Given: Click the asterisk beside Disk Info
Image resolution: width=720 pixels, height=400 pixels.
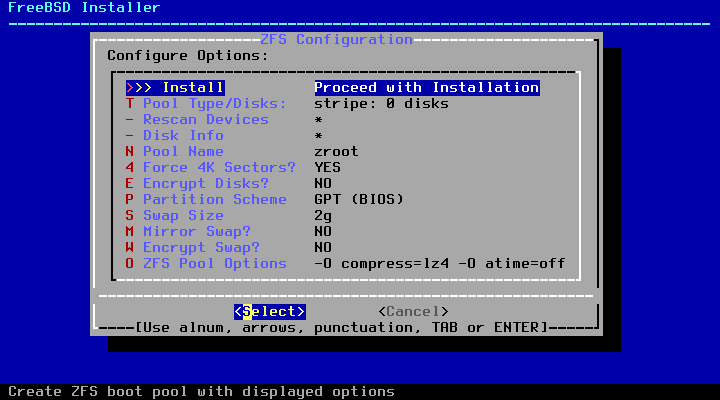Looking at the screenshot, I should (318, 136).
